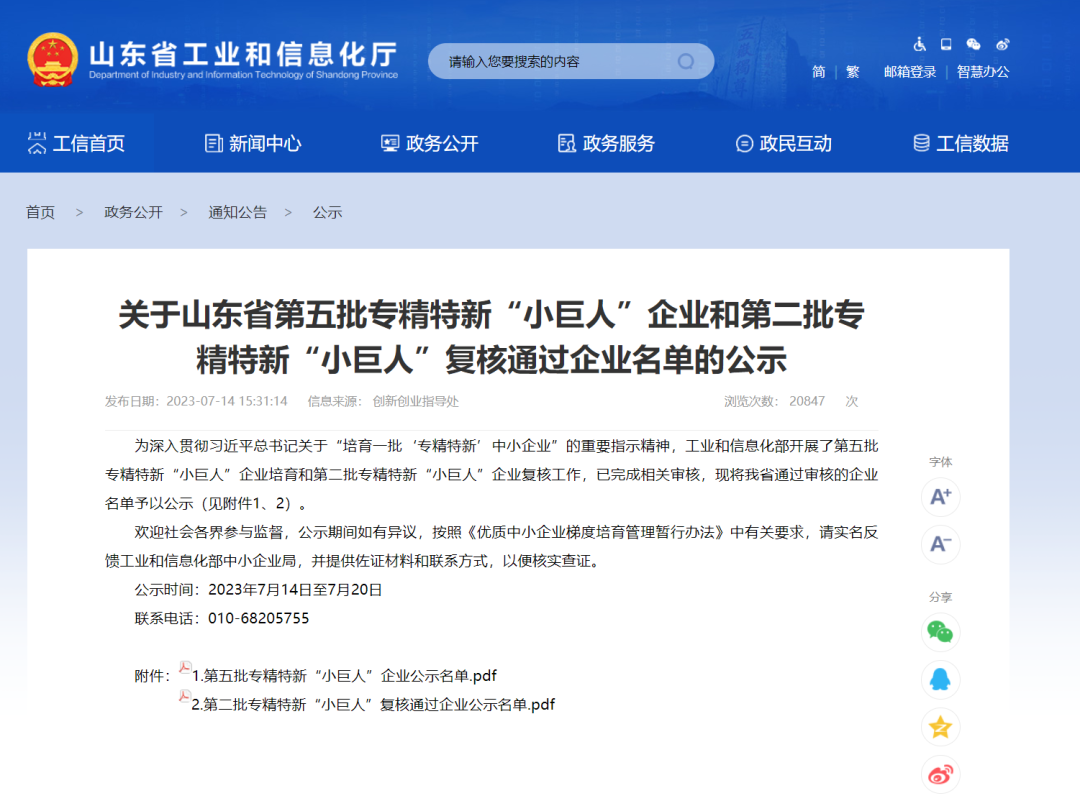Click the Weibo icon in the top header

(x=1002, y=44)
